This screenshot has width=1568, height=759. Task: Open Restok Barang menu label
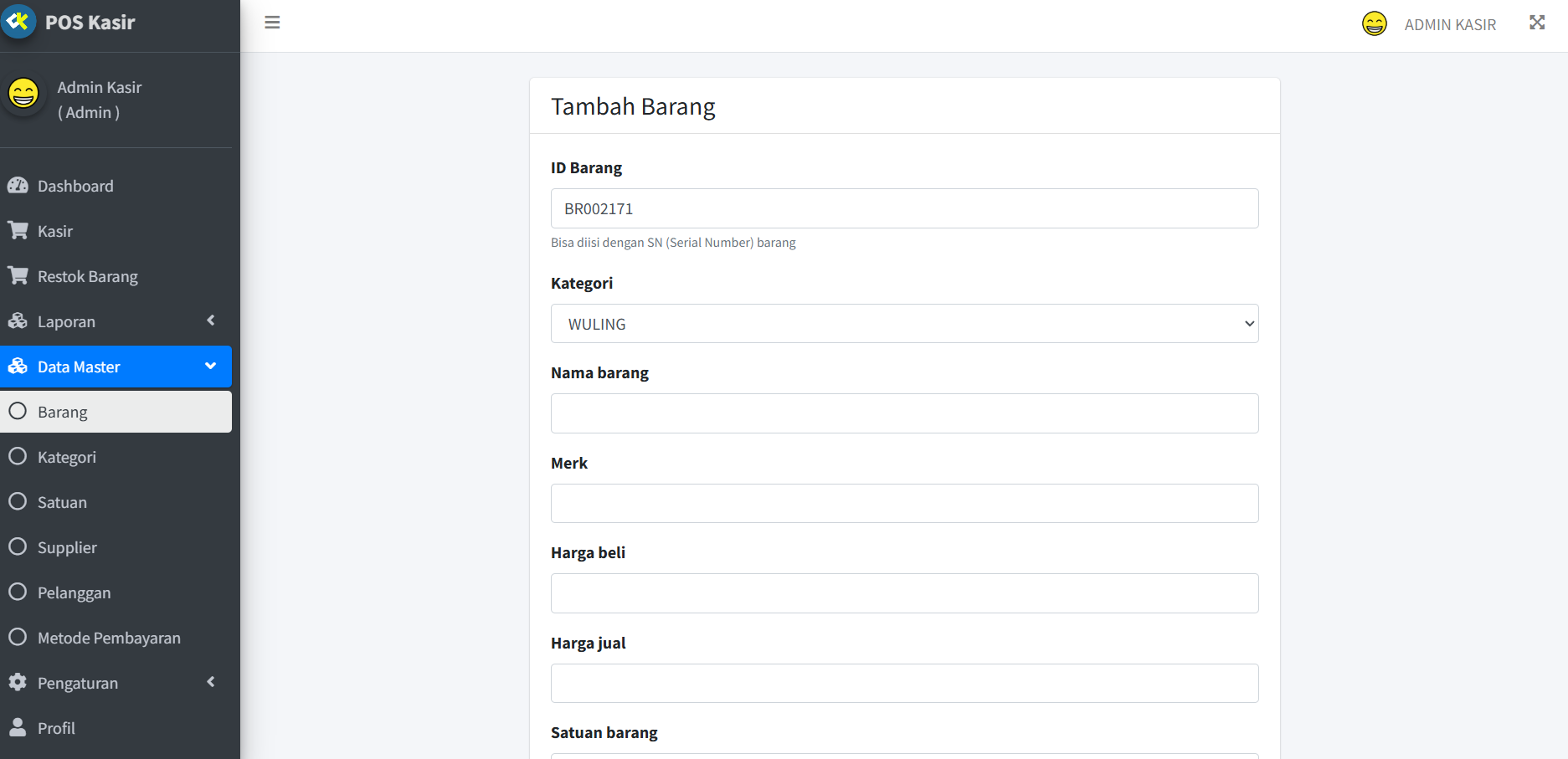tap(88, 277)
